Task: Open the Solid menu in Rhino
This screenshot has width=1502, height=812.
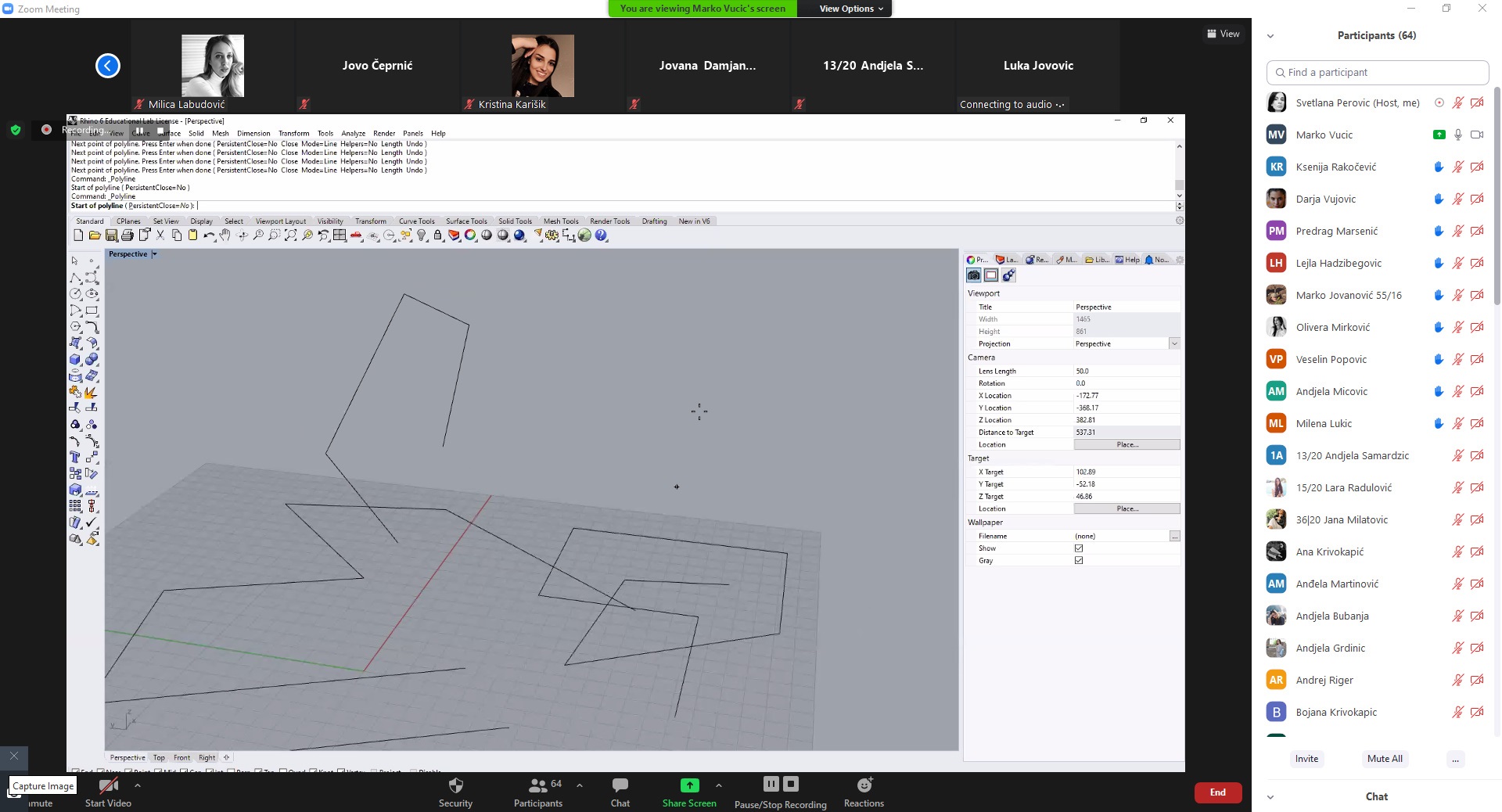Action: click(x=196, y=134)
